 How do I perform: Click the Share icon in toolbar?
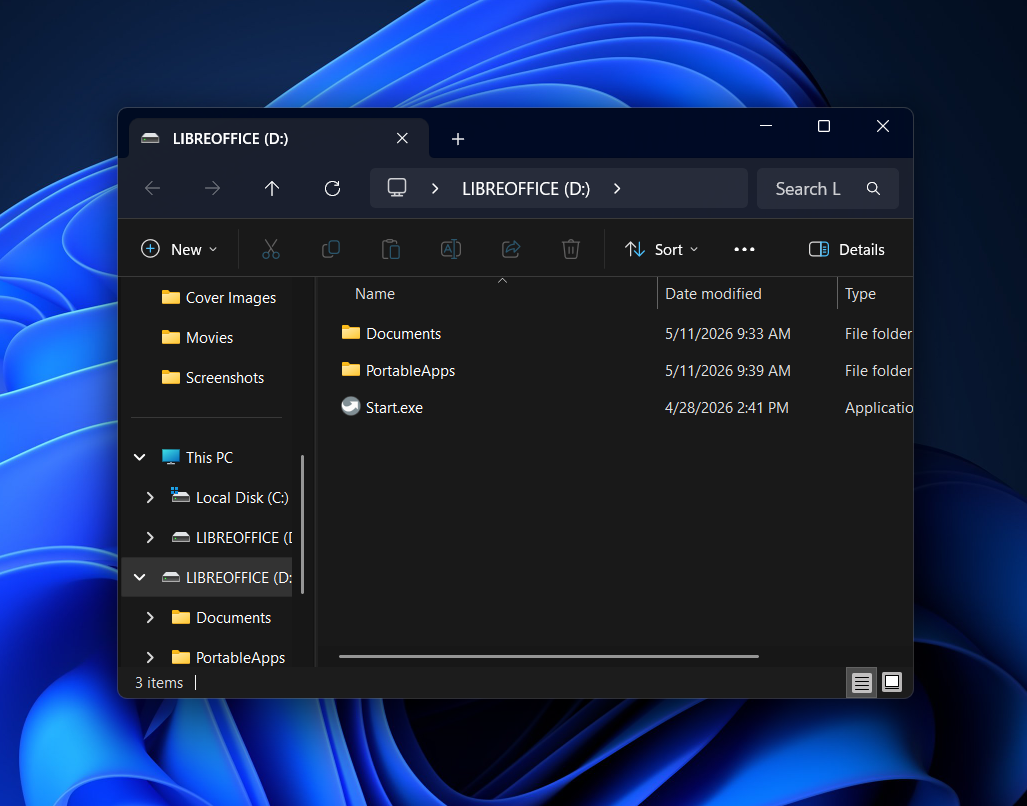pos(511,249)
